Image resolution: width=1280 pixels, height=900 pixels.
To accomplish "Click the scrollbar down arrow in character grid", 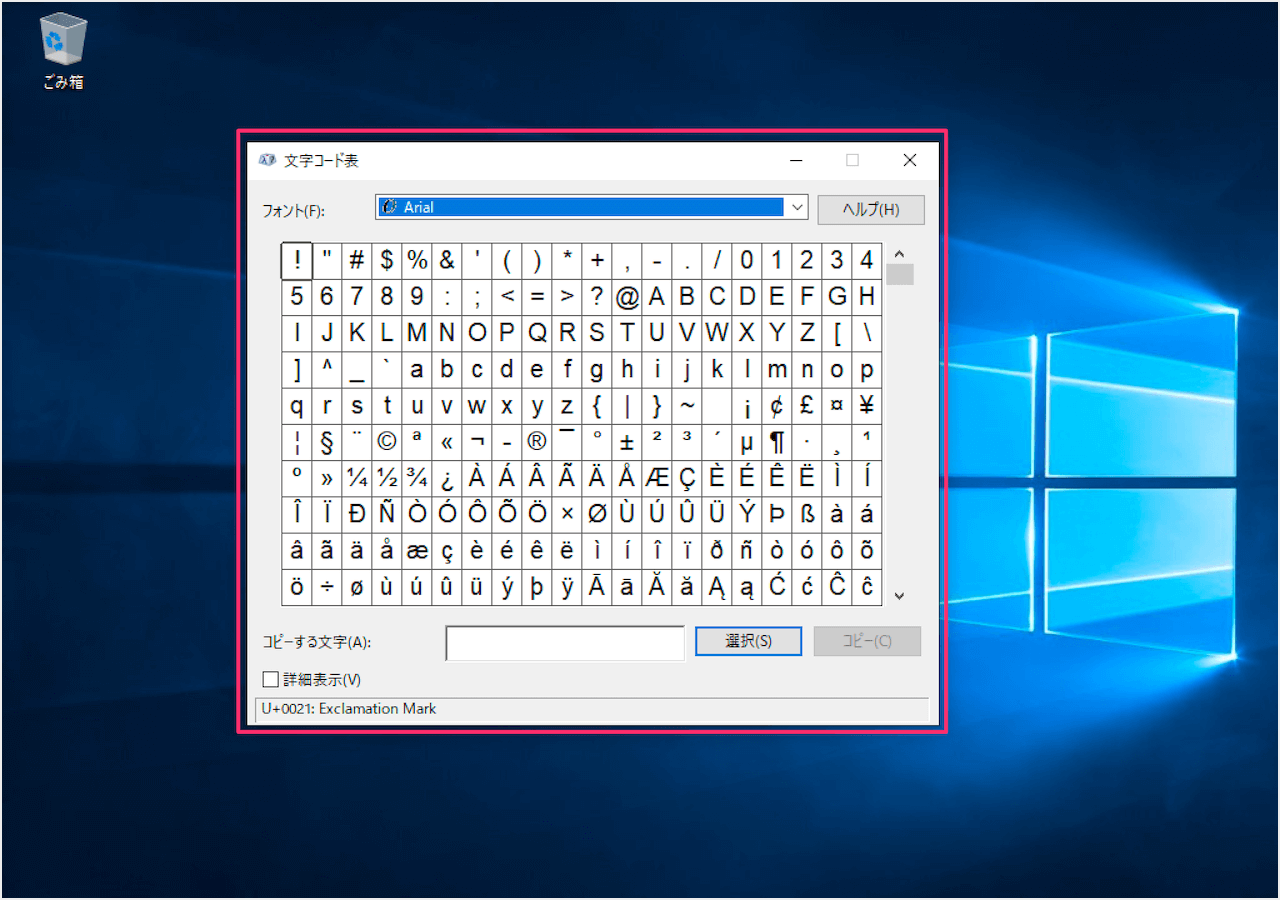I will [899, 596].
